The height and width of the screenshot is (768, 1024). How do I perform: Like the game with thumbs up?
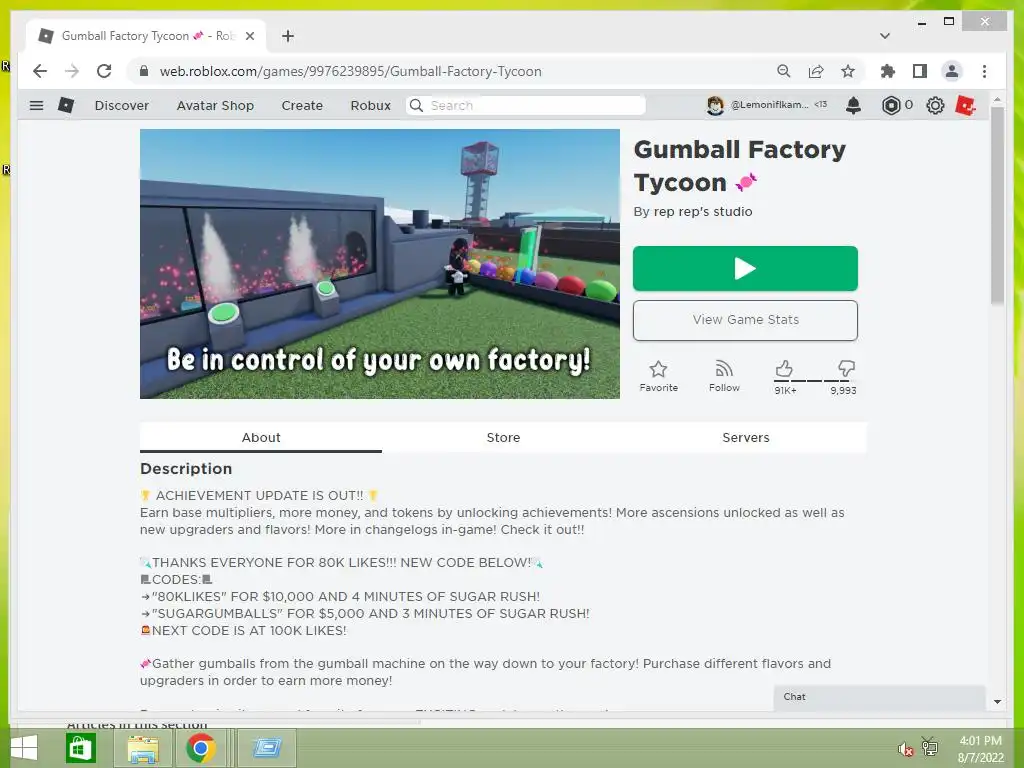point(784,369)
